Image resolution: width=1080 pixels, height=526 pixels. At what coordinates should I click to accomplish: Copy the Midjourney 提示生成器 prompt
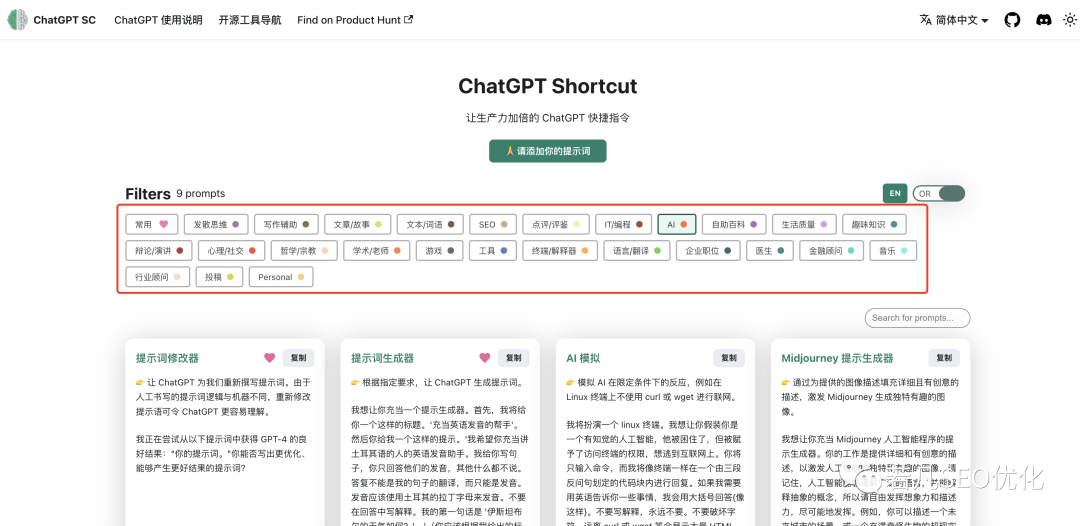coord(944,358)
